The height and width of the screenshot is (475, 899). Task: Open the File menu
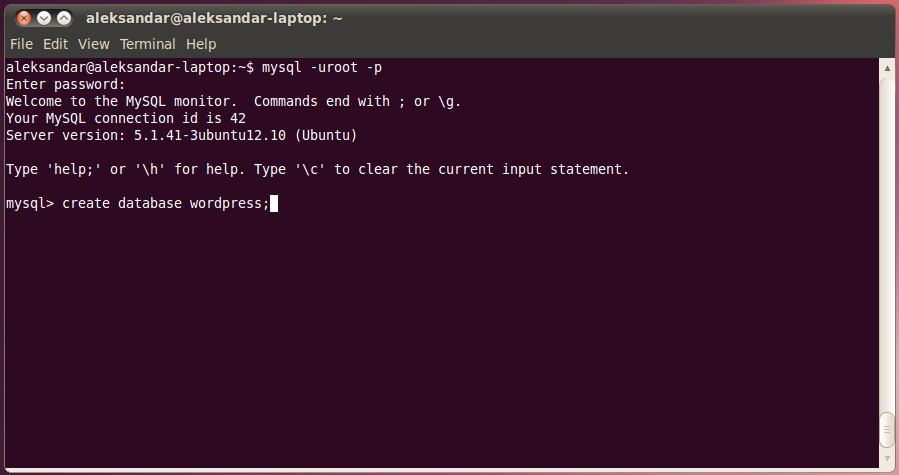tap(21, 44)
